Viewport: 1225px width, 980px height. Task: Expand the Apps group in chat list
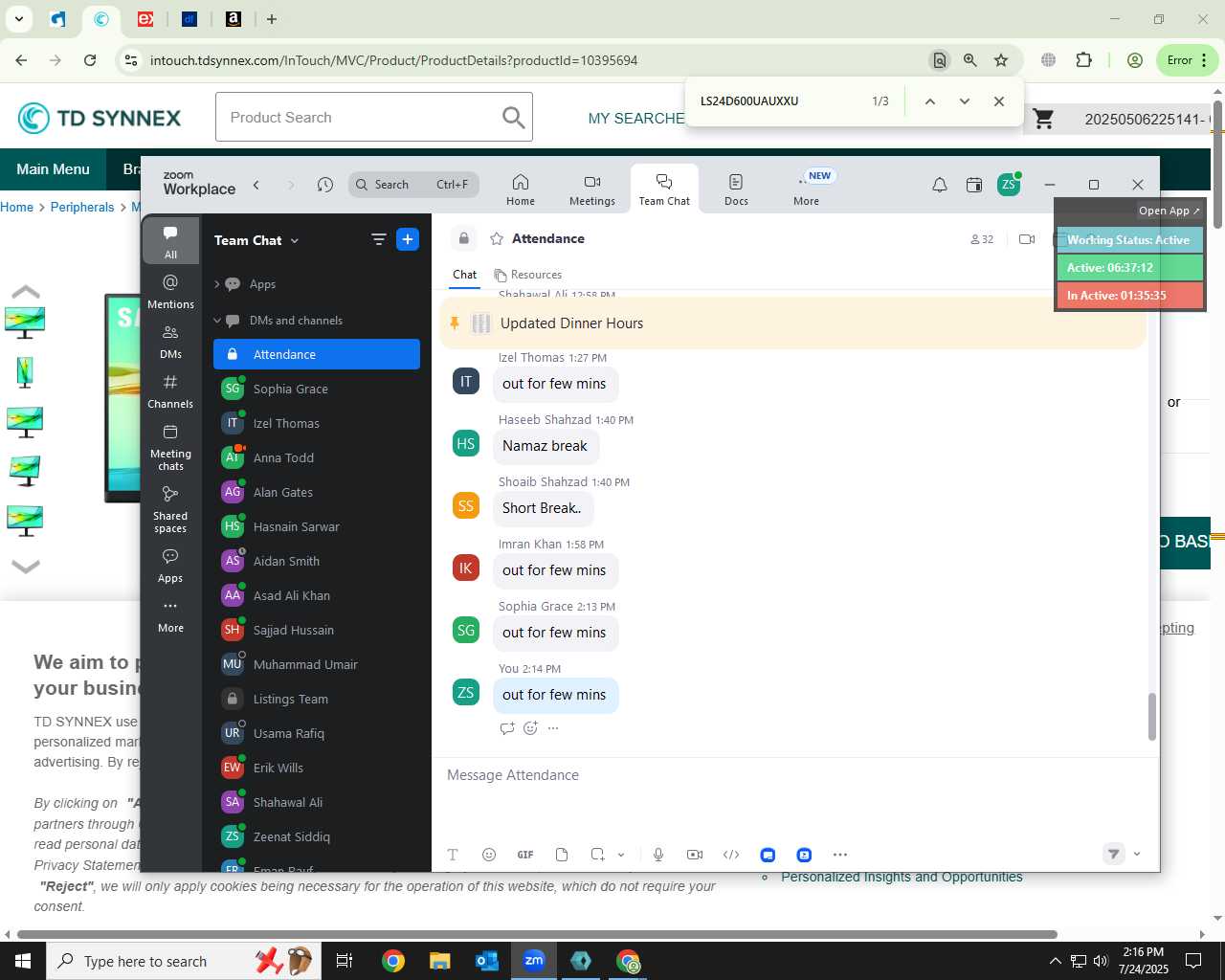click(217, 284)
